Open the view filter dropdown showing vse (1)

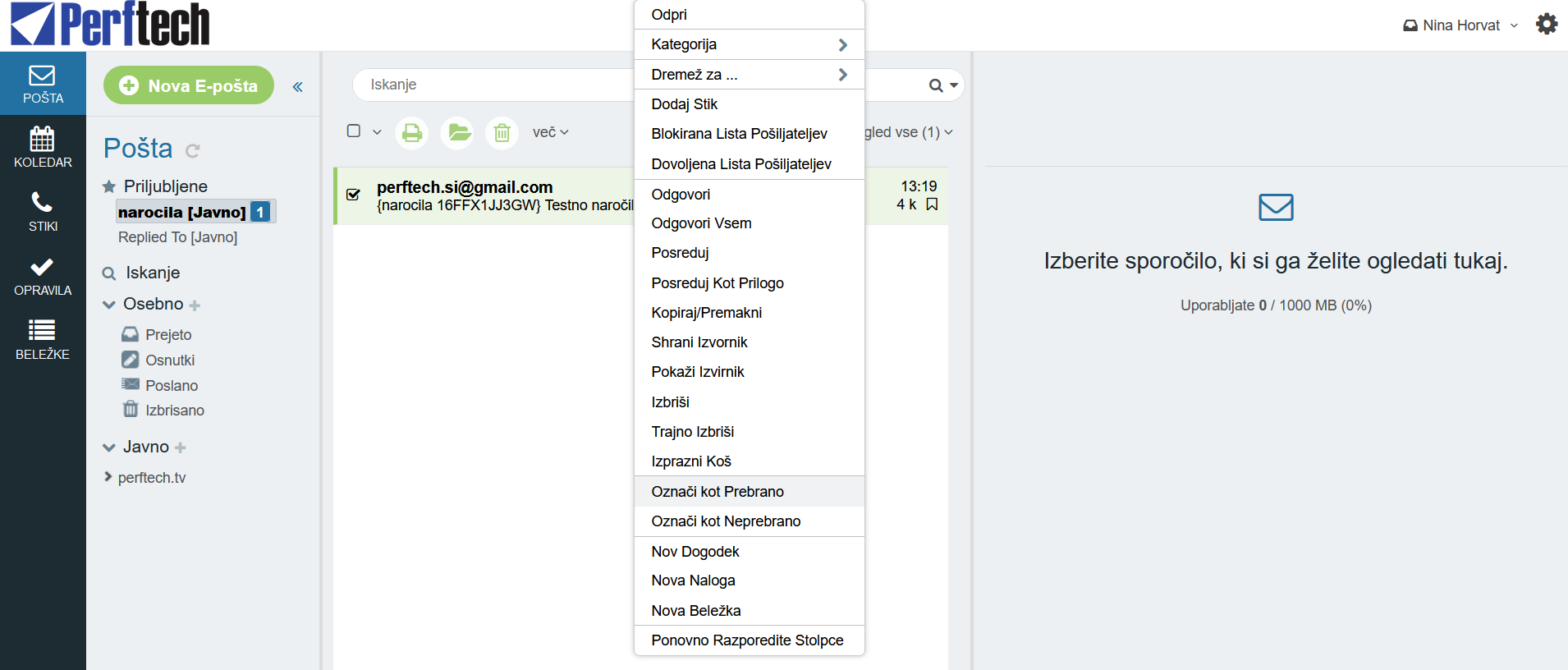[x=909, y=132]
